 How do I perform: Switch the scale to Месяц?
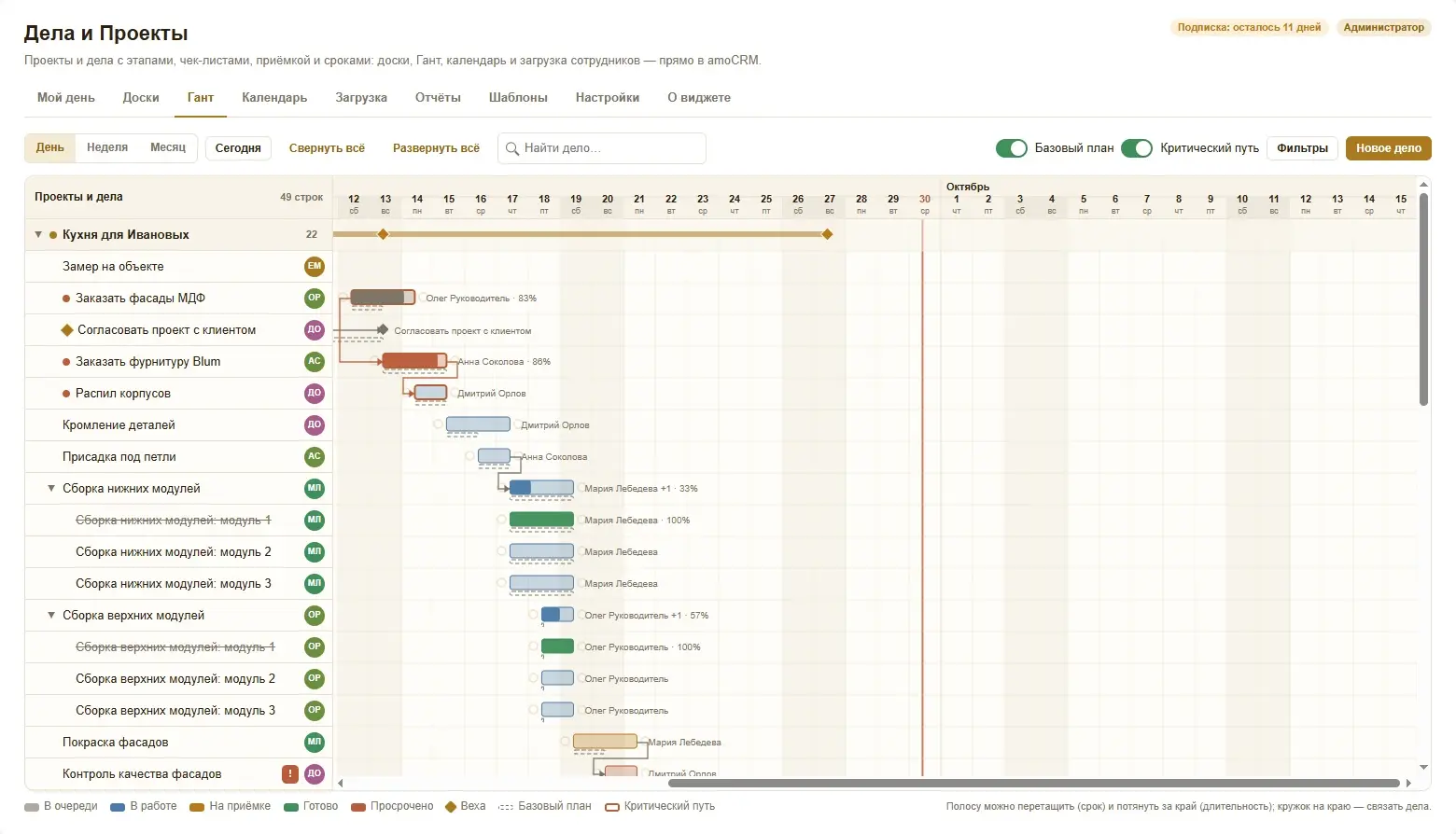[x=168, y=148]
